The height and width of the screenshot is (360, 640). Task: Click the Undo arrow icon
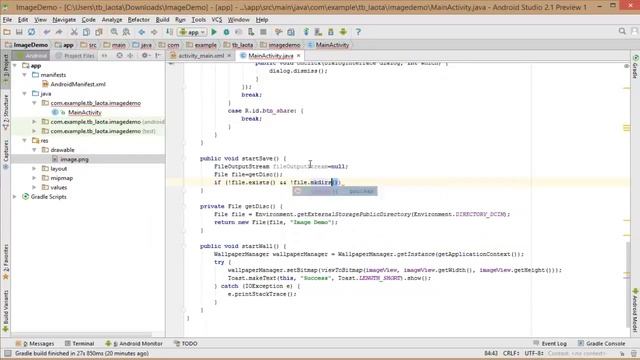[x=47, y=32]
